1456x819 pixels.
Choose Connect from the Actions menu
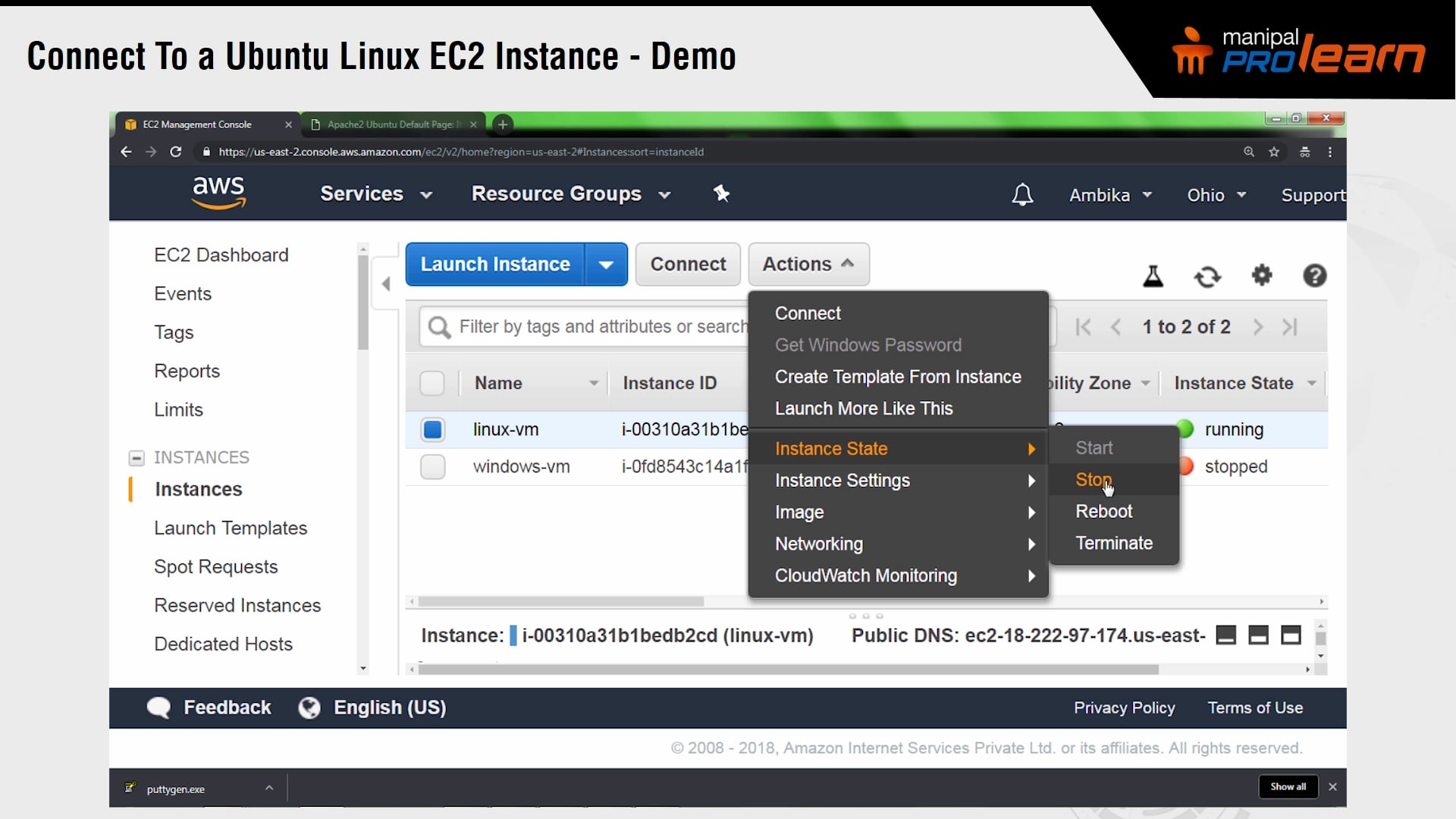point(808,312)
